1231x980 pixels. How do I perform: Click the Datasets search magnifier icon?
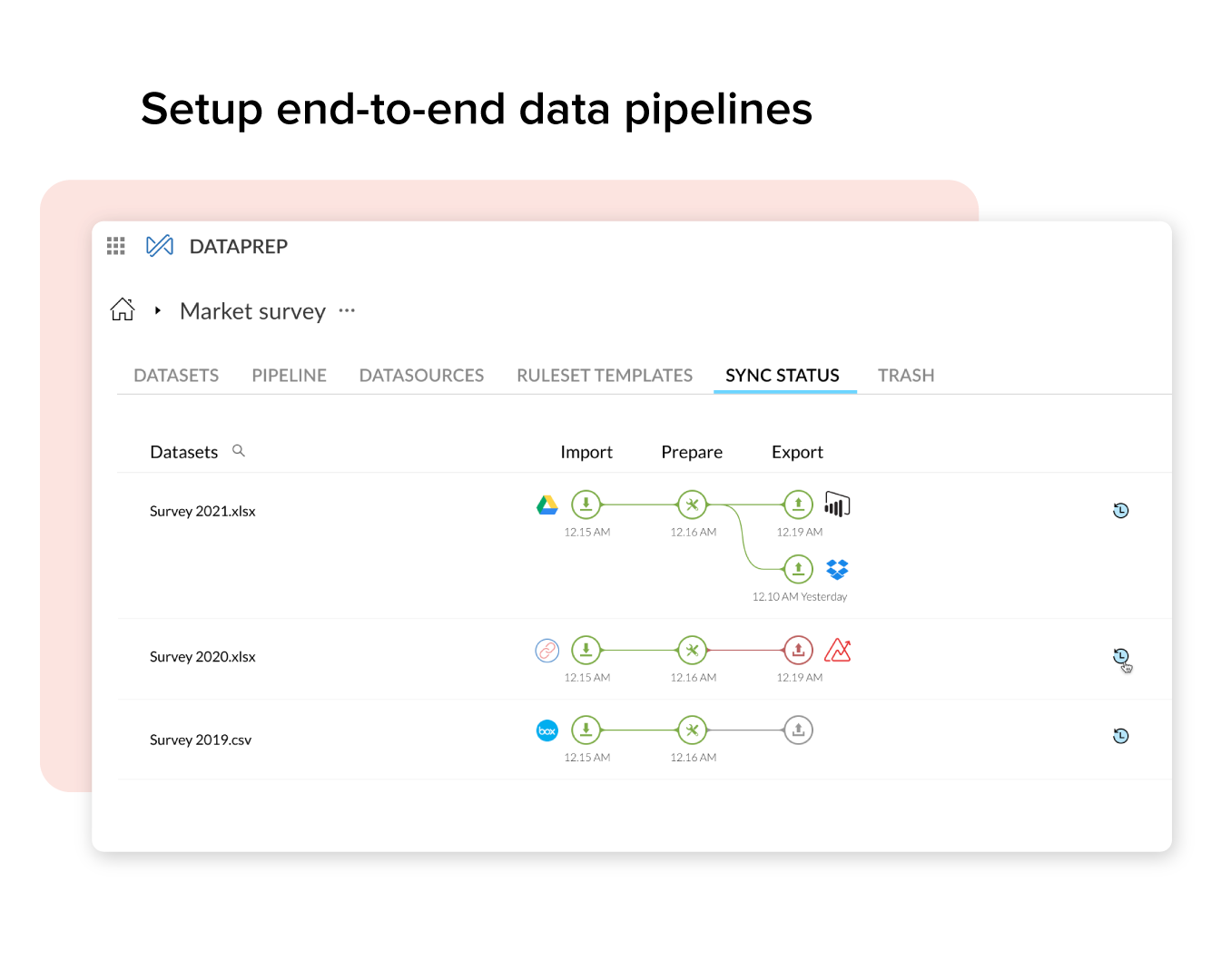point(239,451)
